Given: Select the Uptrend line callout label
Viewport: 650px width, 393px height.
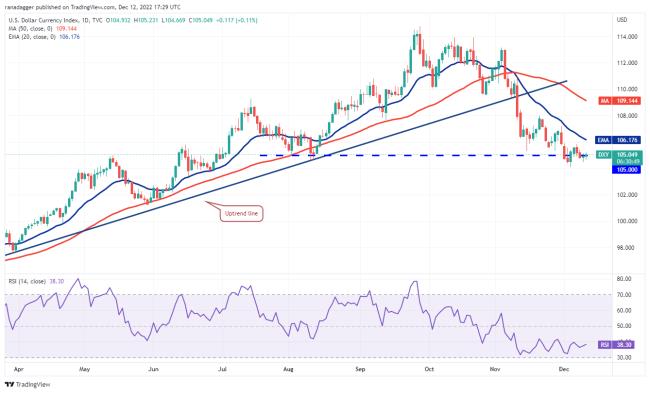Looking at the screenshot, I should click(241, 213).
